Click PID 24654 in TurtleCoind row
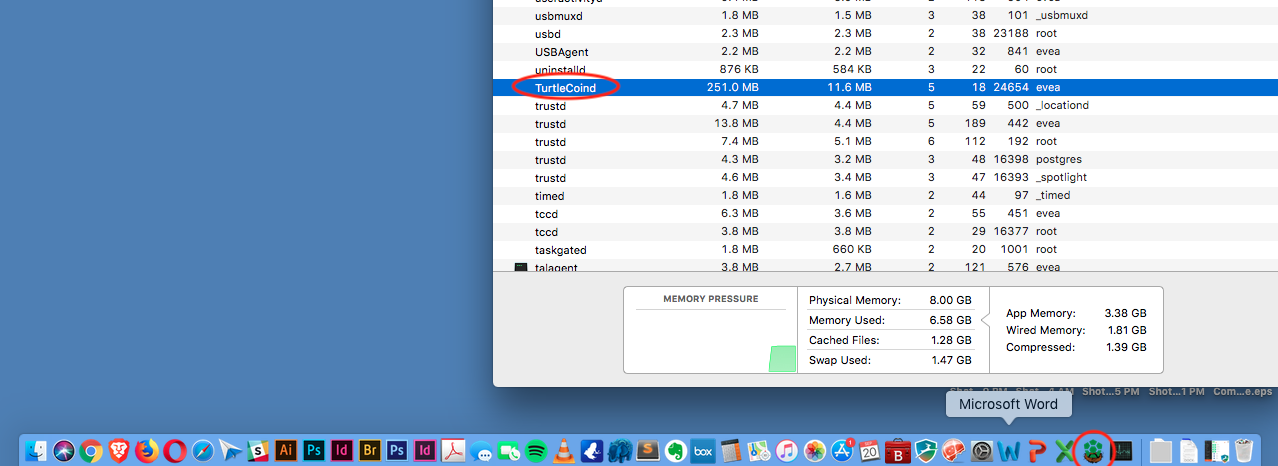Image resolution: width=1278 pixels, height=466 pixels. pos(1011,88)
